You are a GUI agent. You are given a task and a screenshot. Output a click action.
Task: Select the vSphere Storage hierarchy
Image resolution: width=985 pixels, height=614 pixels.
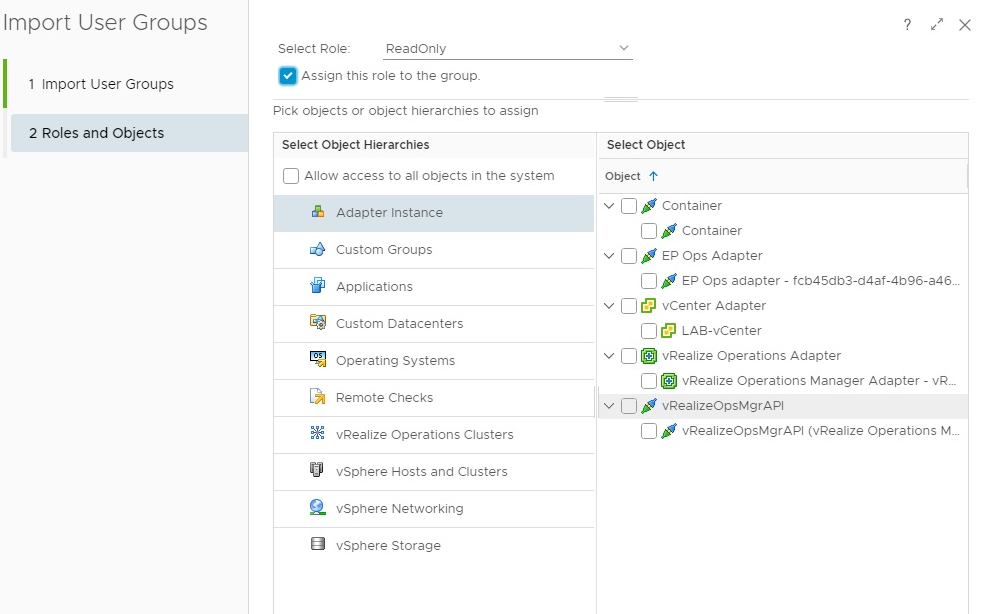point(433,547)
